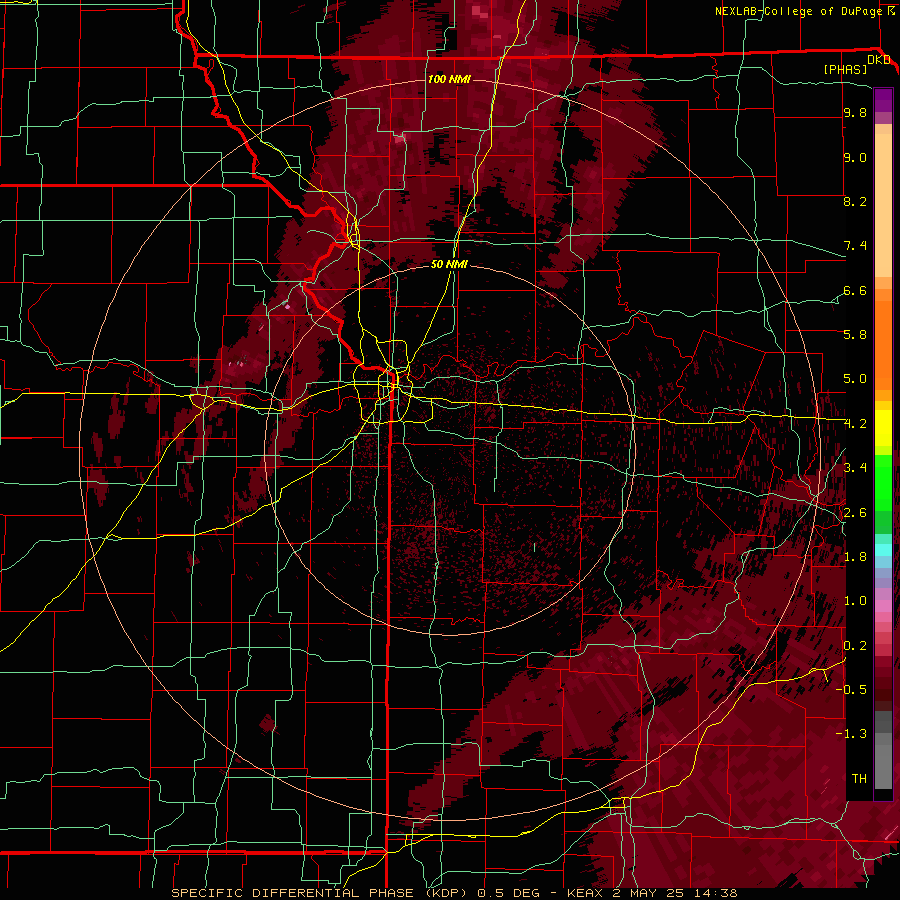Click the pink band of the color bar
Screen dimensions: 900x900
[883, 606]
